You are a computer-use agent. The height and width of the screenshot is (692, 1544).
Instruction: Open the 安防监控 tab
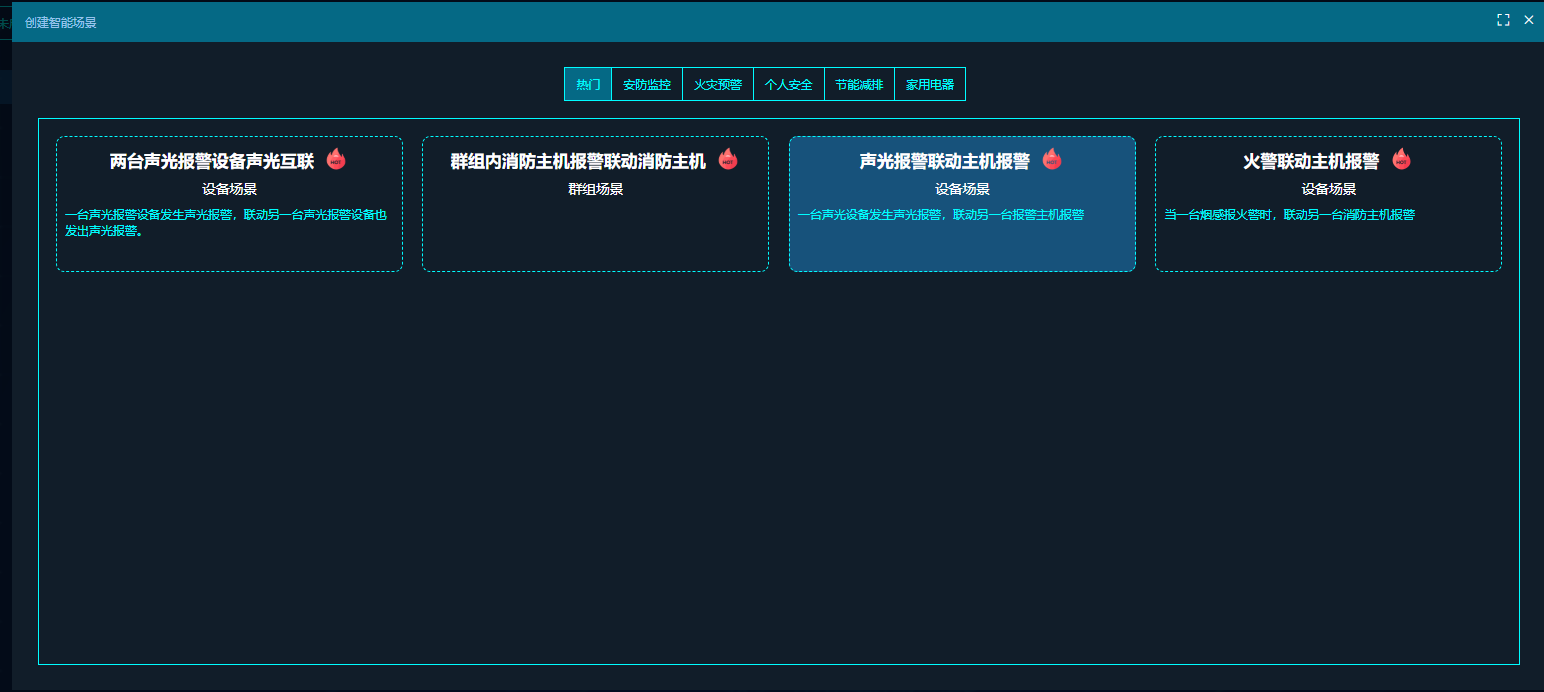coord(647,85)
